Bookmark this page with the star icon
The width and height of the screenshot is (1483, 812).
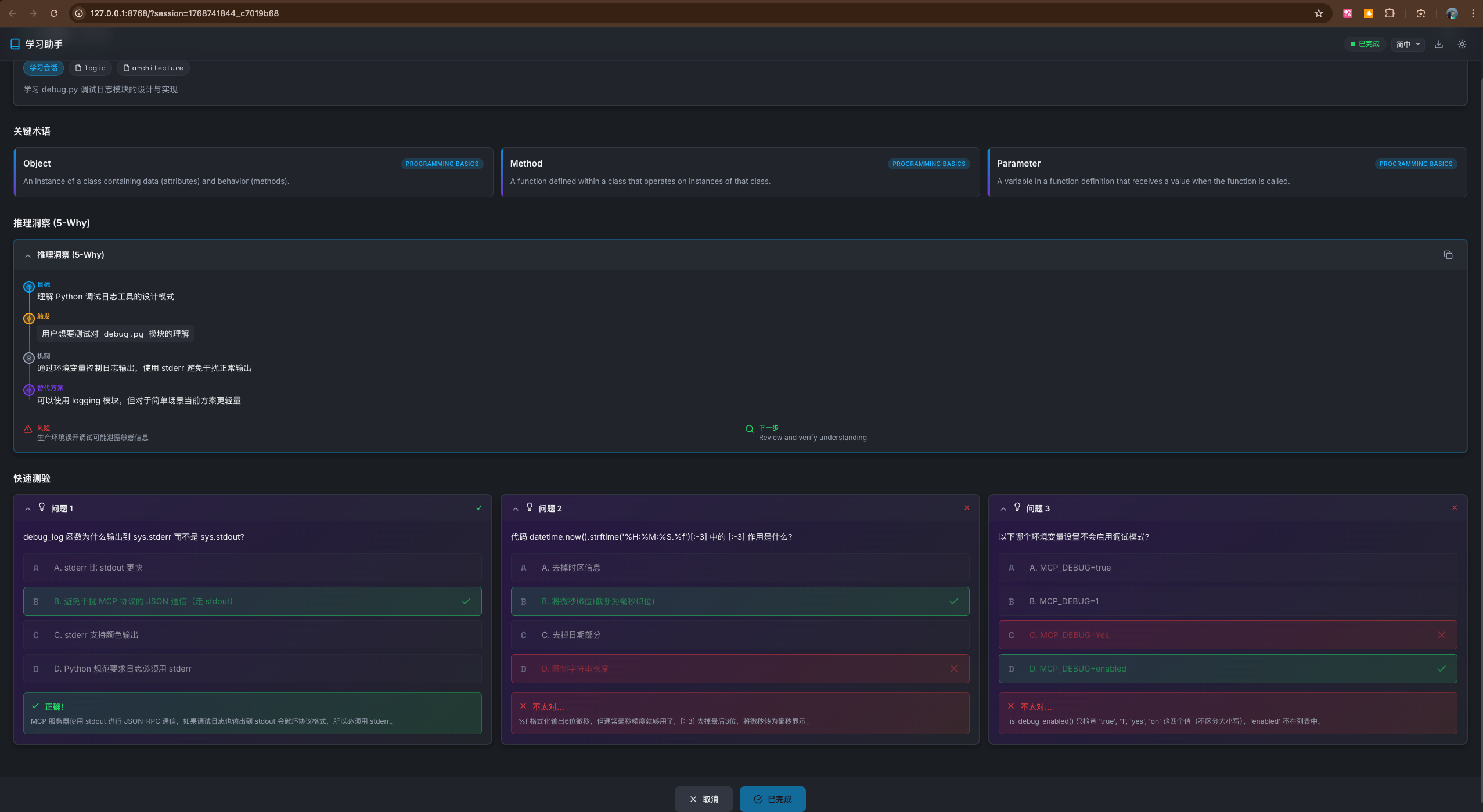1319,13
